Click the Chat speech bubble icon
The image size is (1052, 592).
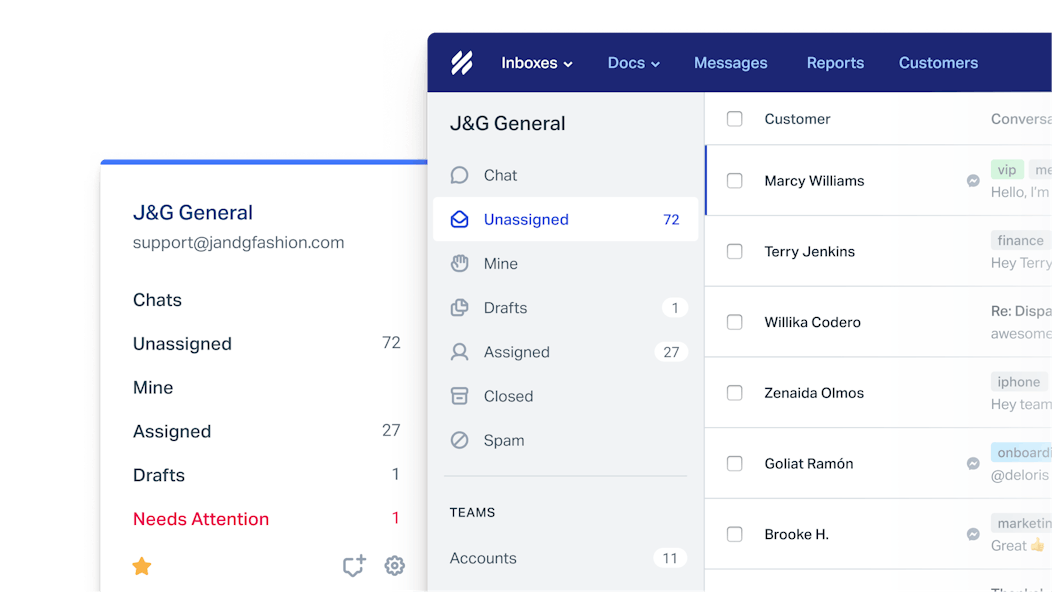460,175
